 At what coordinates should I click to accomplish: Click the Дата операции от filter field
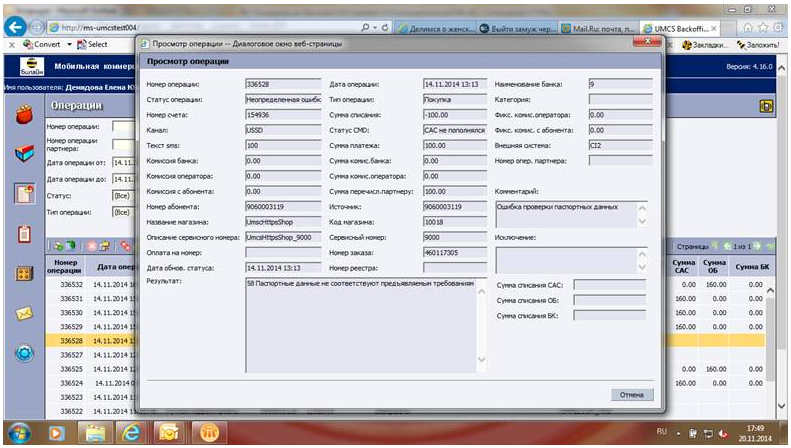(124, 162)
